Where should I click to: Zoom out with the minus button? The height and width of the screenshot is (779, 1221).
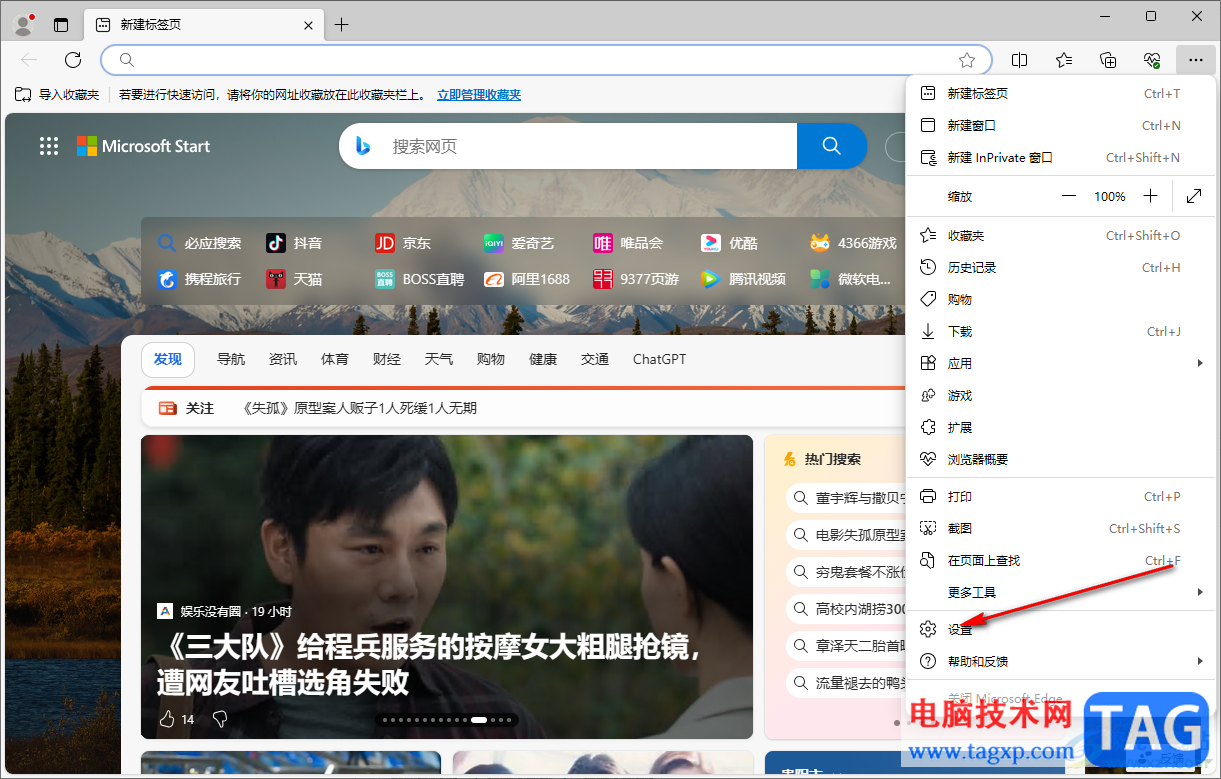[x=1069, y=196]
